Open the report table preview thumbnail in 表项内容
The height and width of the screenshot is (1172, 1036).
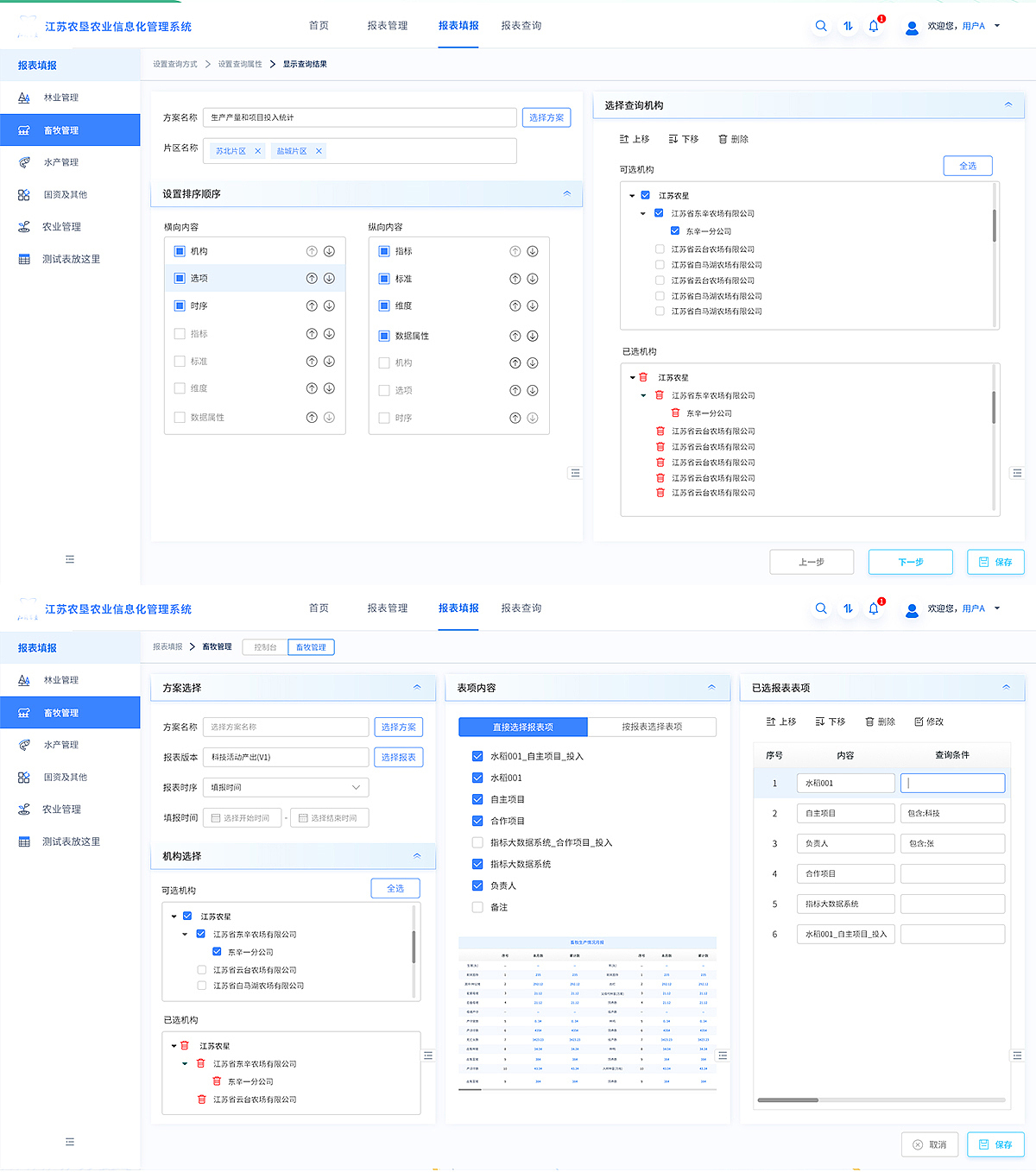(x=587, y=1013)
